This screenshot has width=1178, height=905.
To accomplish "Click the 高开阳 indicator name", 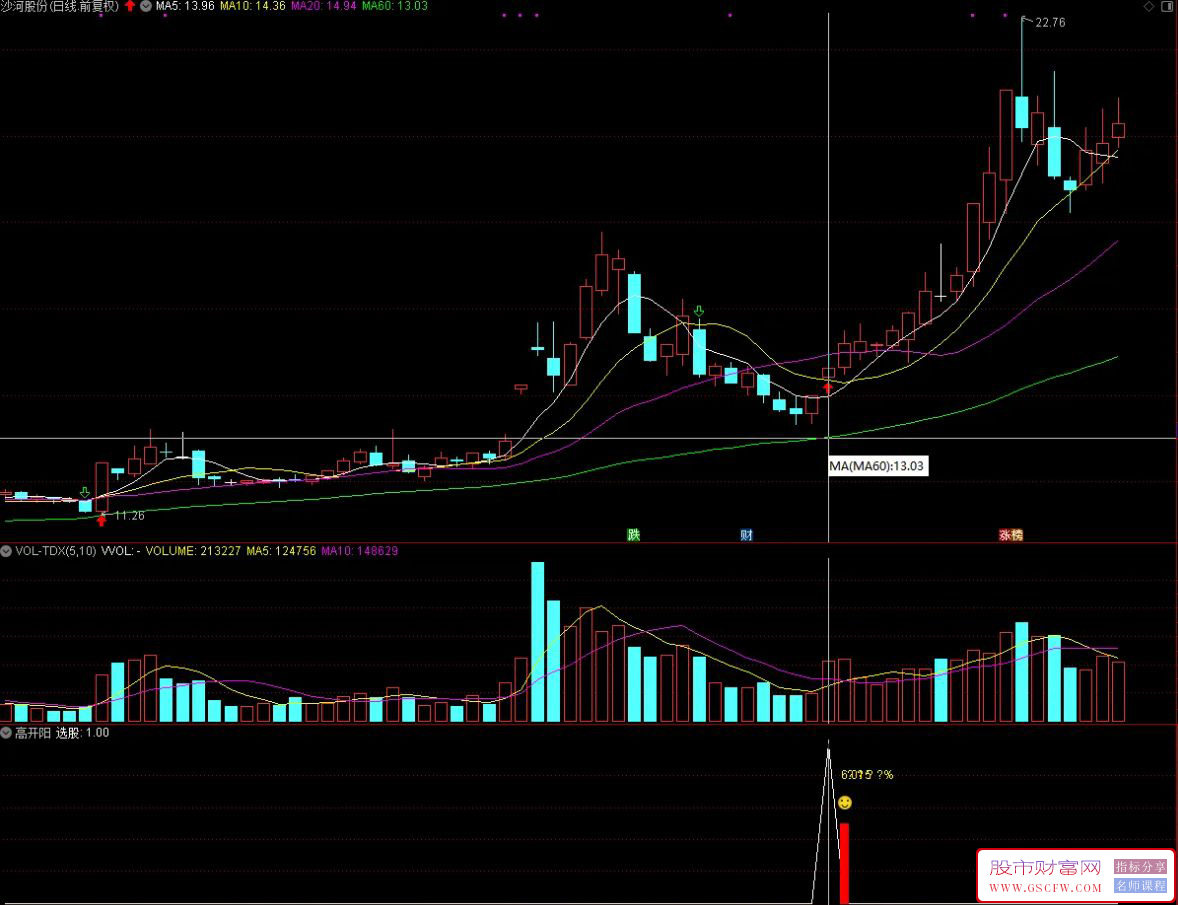I will [x=33, y=733].
